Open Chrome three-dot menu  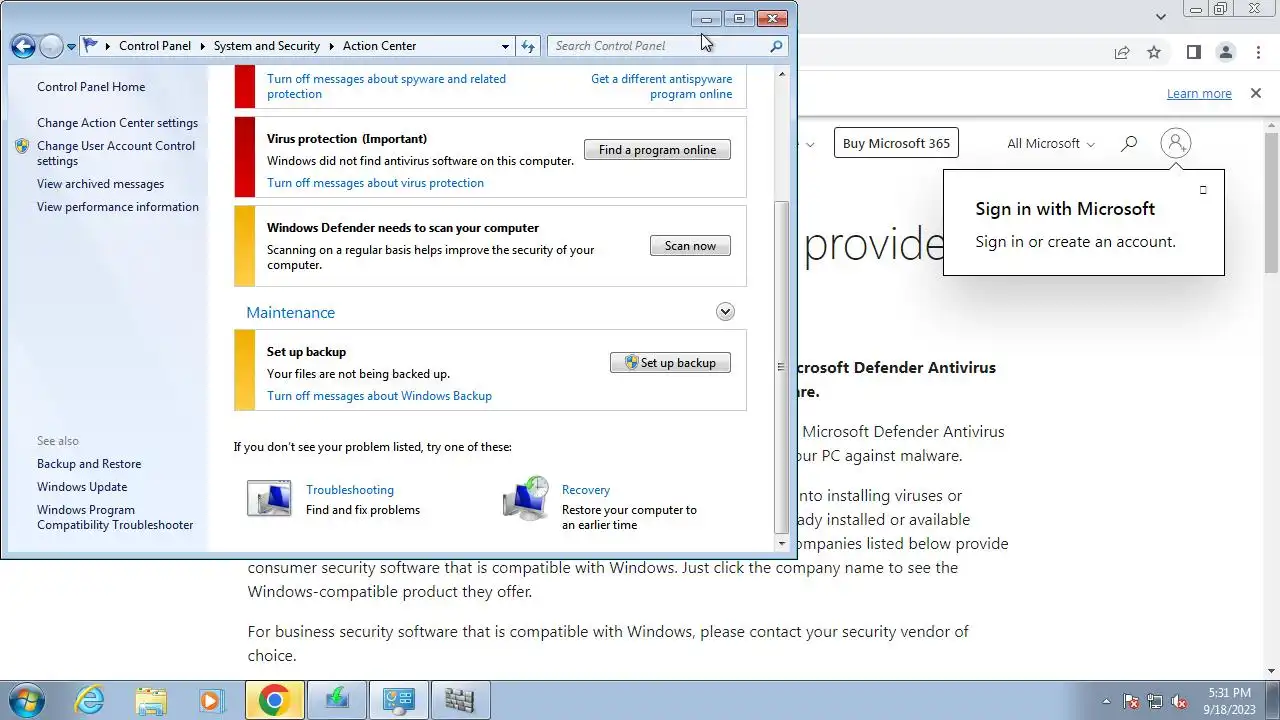[1258, 53]
